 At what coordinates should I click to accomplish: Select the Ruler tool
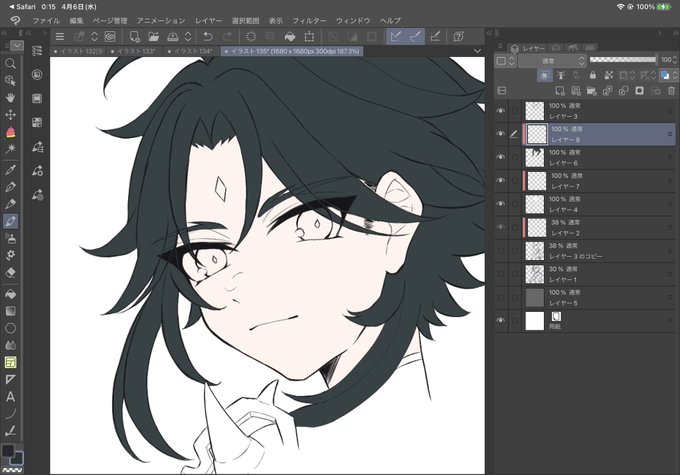[x=10, y=380]
